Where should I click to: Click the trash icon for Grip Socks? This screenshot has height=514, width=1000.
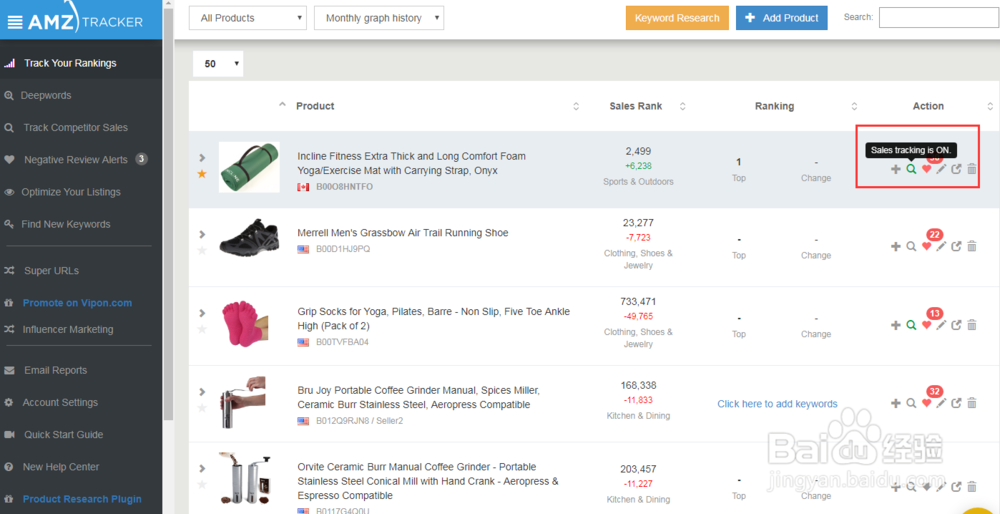[x=972, y=325]
